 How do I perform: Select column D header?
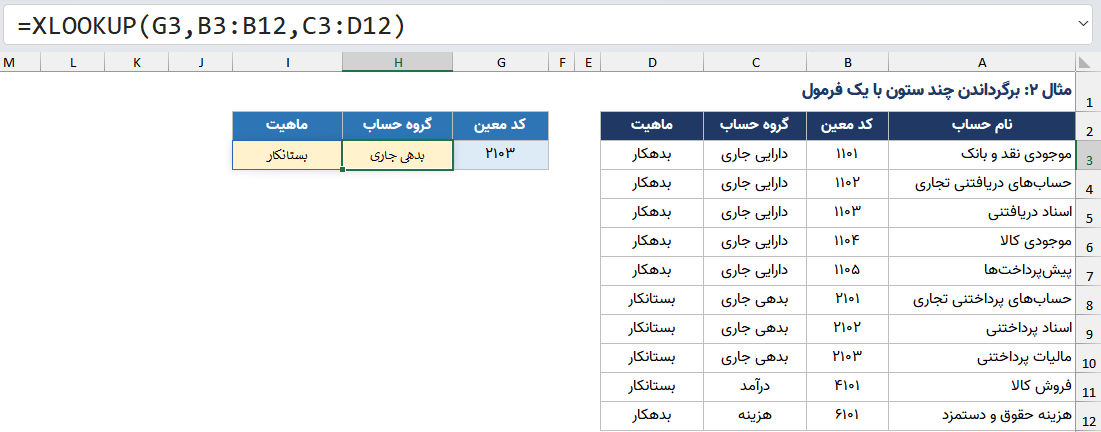coord(652,63)
